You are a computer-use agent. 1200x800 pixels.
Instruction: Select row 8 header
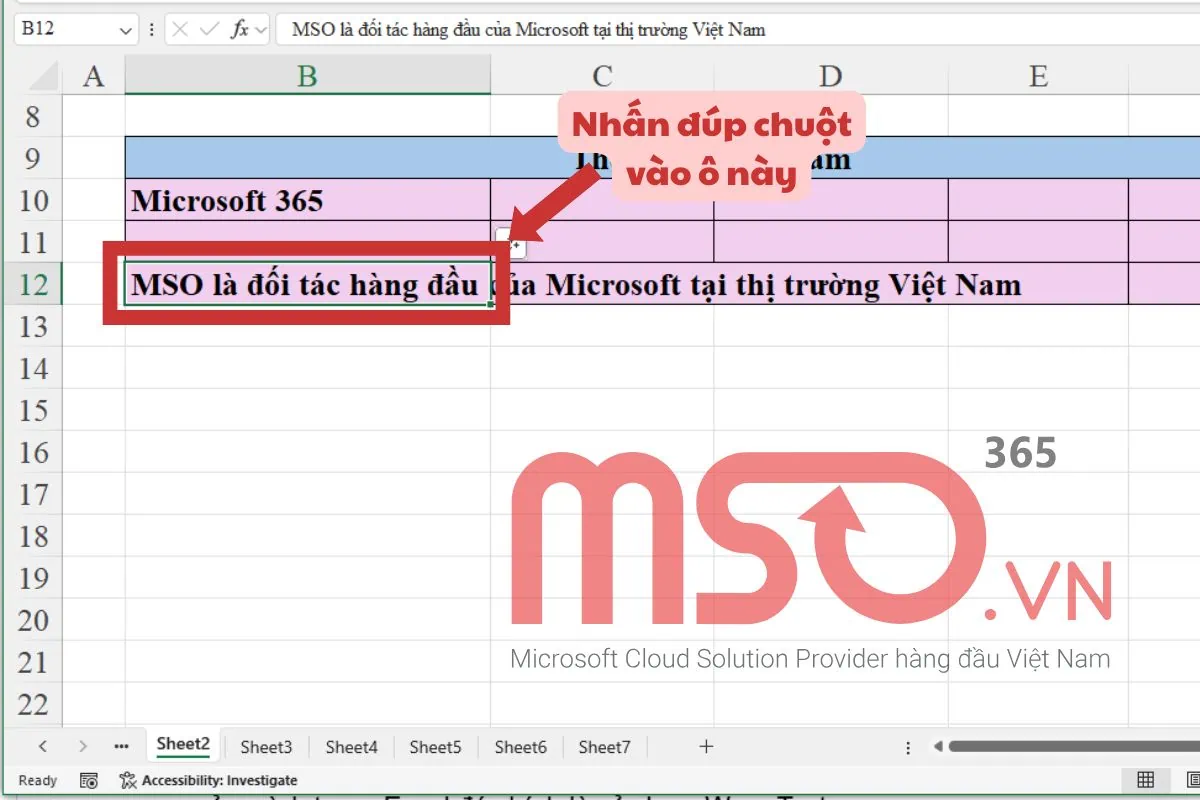[x=34, y=117]
